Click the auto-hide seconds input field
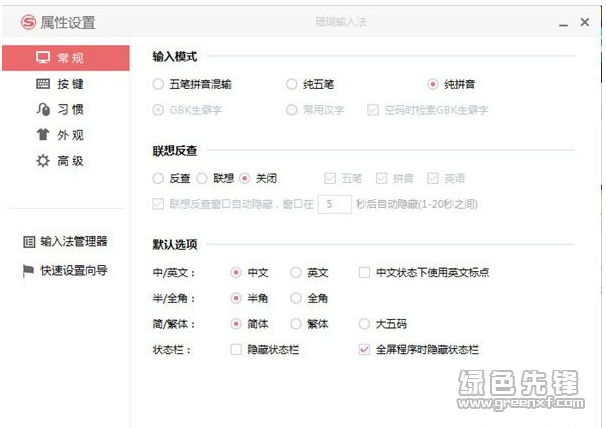 tap(335, 204)
